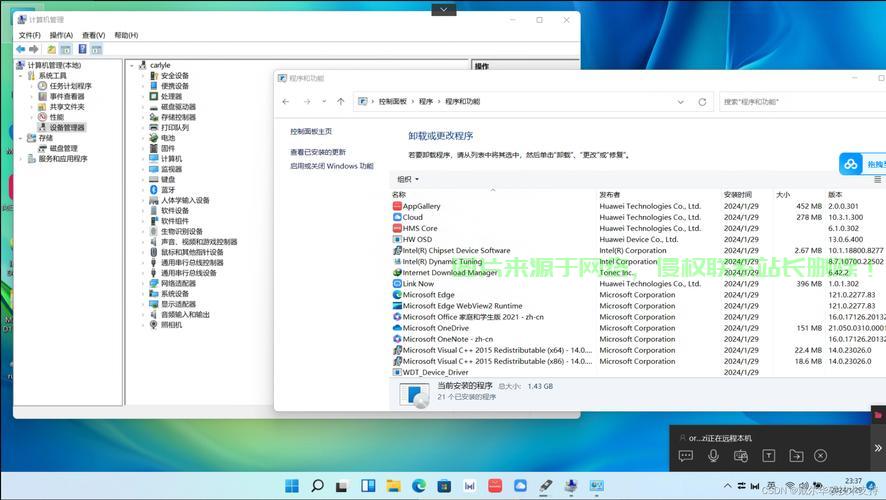The width and height of the screenshot is (886, 500).
Task: Open the 控制面板主页 link
Action: click(311, 132)
